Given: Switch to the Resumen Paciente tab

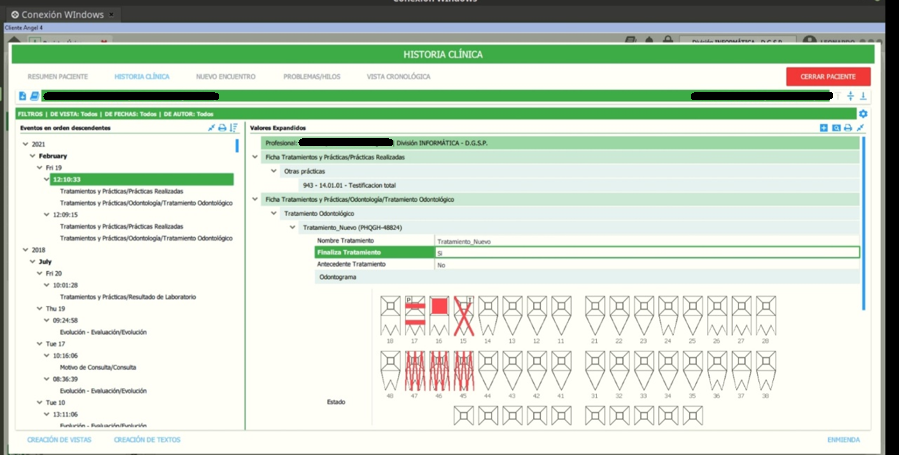Looking at the screenshot, I should click(x=58, y=76).
